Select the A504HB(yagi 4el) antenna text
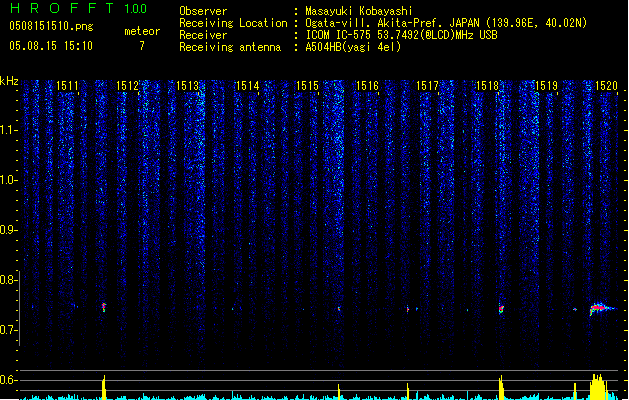The width and height of the screenshot is (629, 400). click(353, 47)
